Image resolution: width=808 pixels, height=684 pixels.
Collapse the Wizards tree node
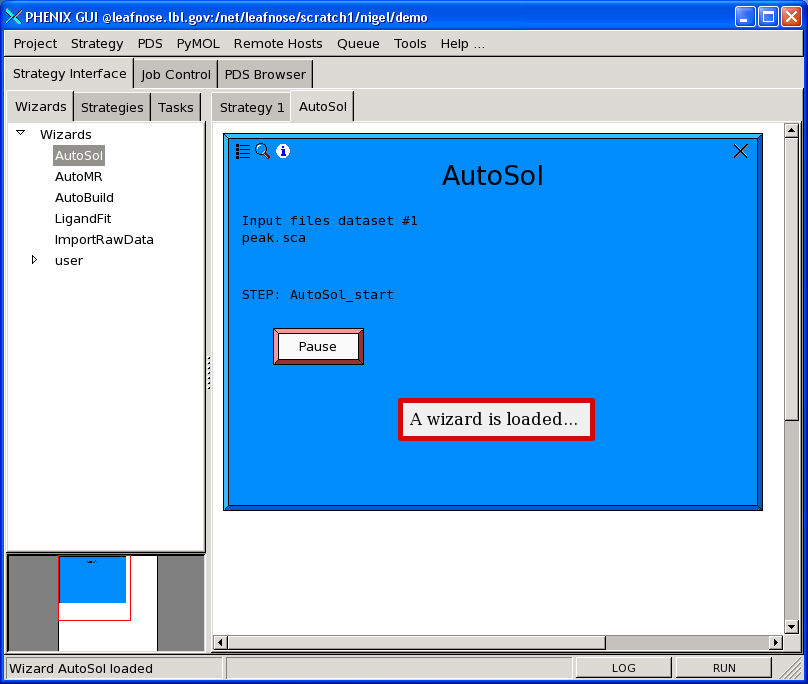click(x=21, y=133)
